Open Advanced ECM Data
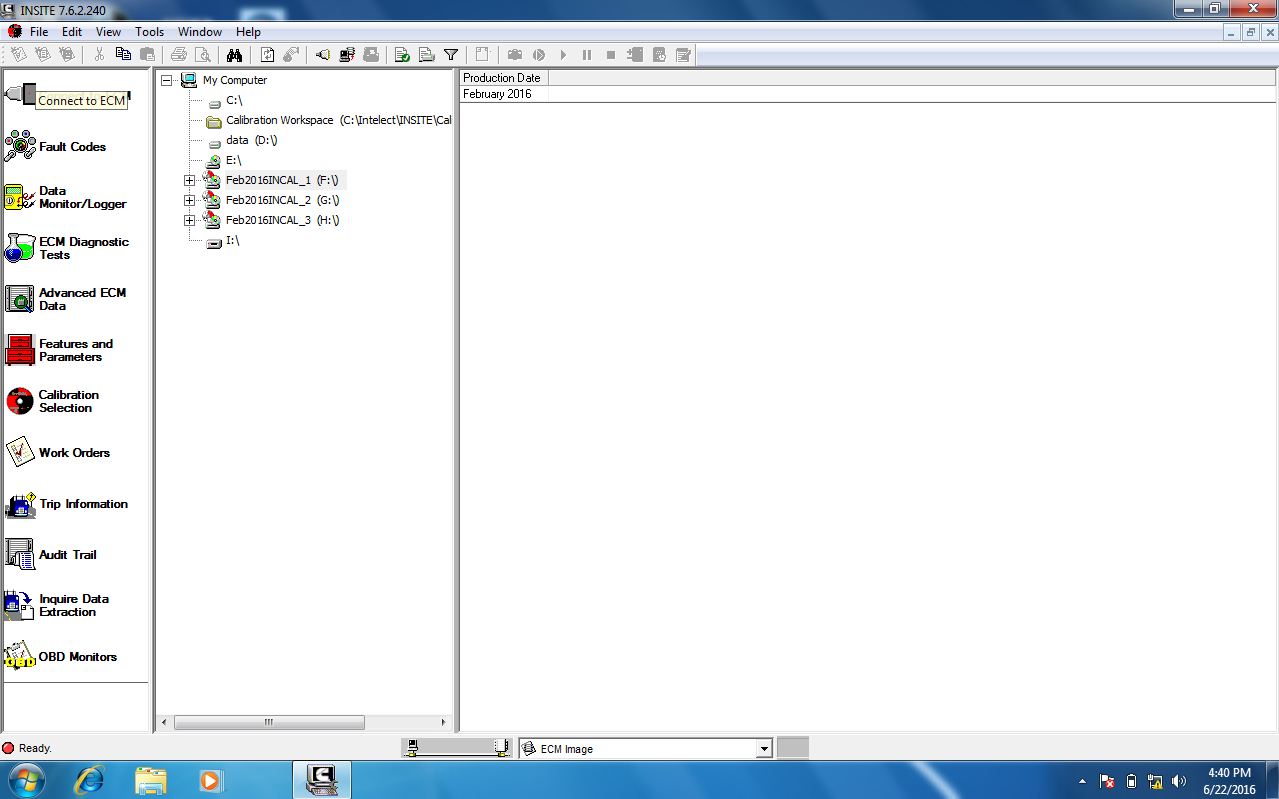1279x799 pixels. point(66,299)
